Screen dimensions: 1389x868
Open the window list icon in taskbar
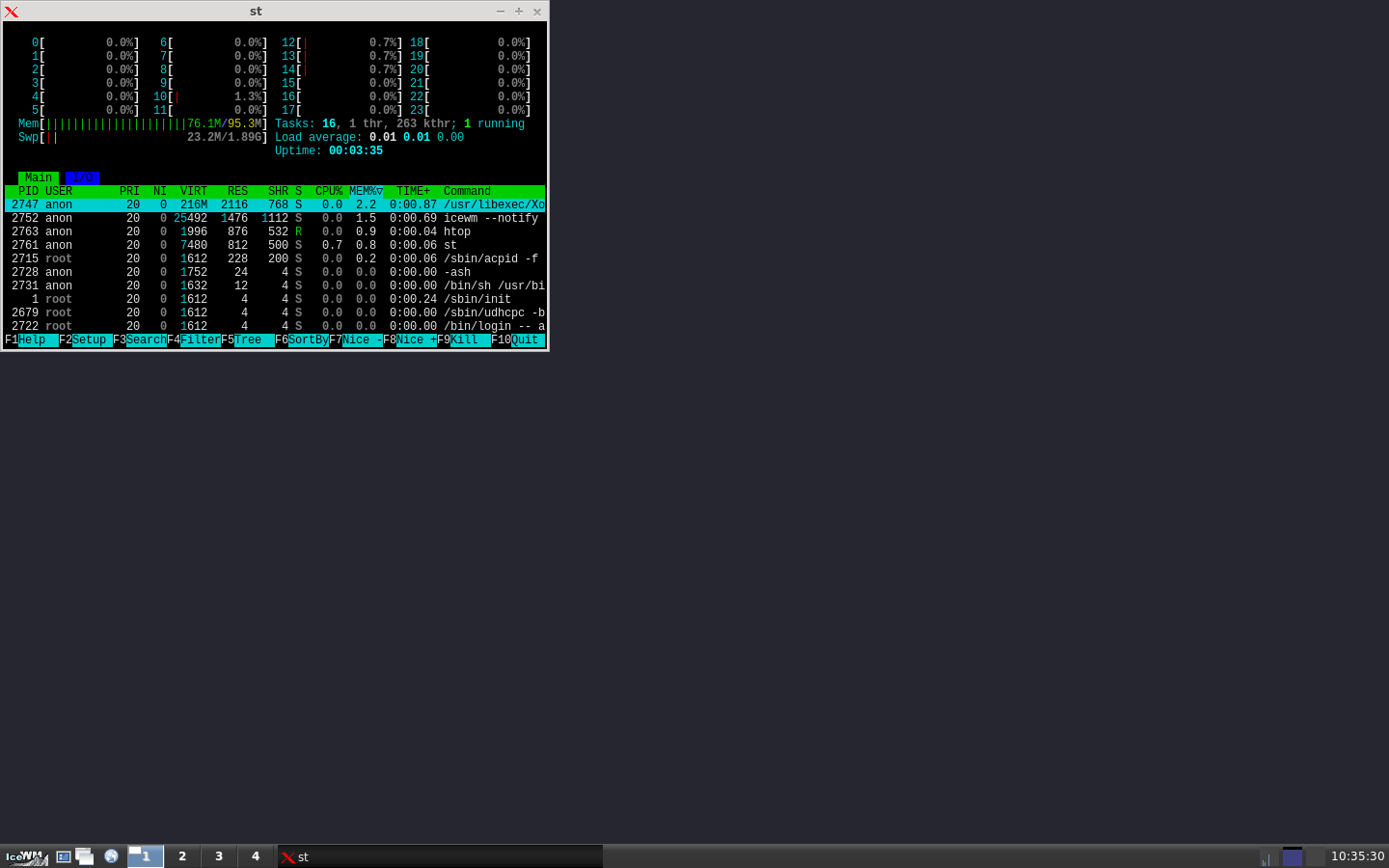(85, 856)
